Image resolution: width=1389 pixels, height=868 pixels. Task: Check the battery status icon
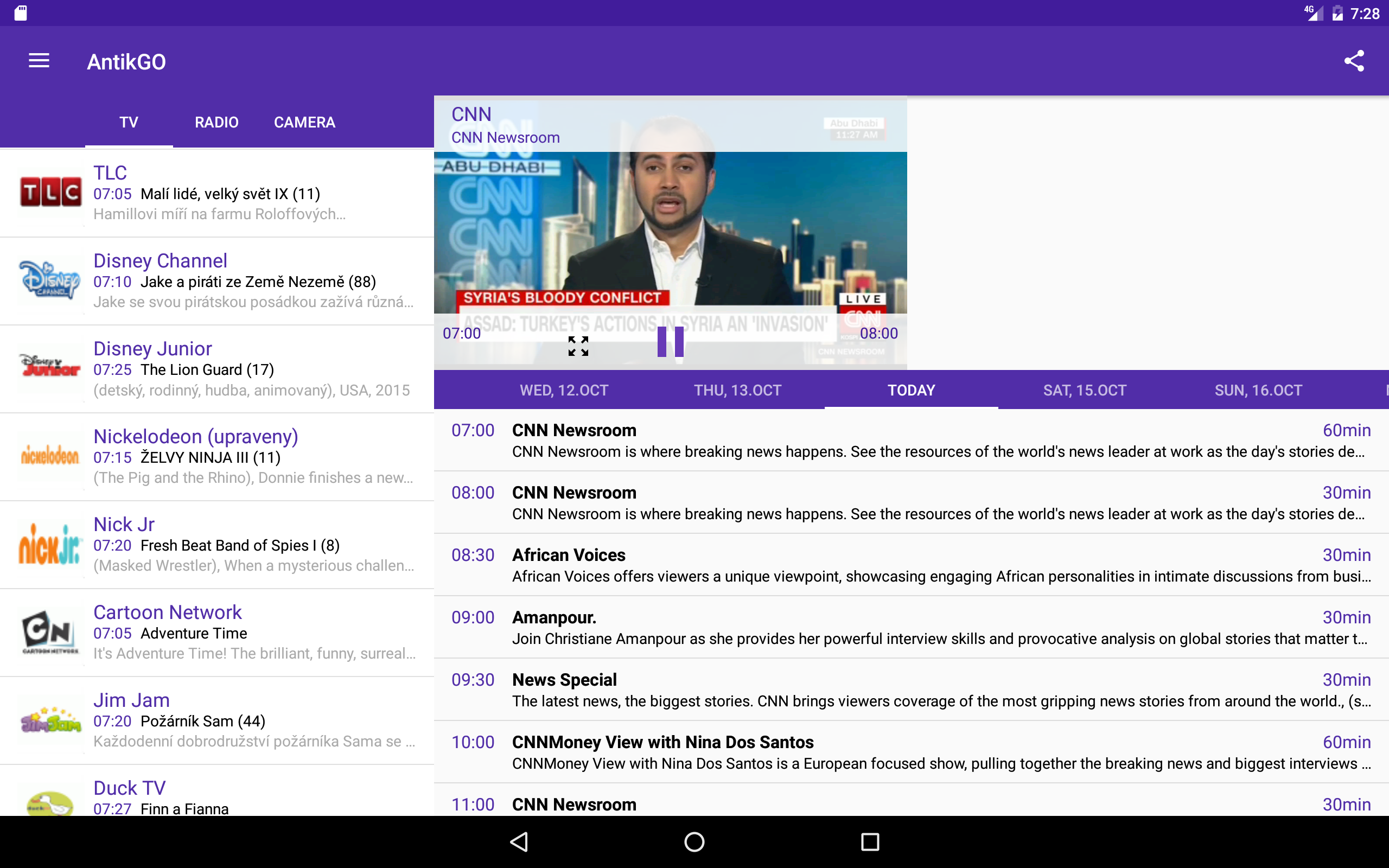[x=1338, y=12]
